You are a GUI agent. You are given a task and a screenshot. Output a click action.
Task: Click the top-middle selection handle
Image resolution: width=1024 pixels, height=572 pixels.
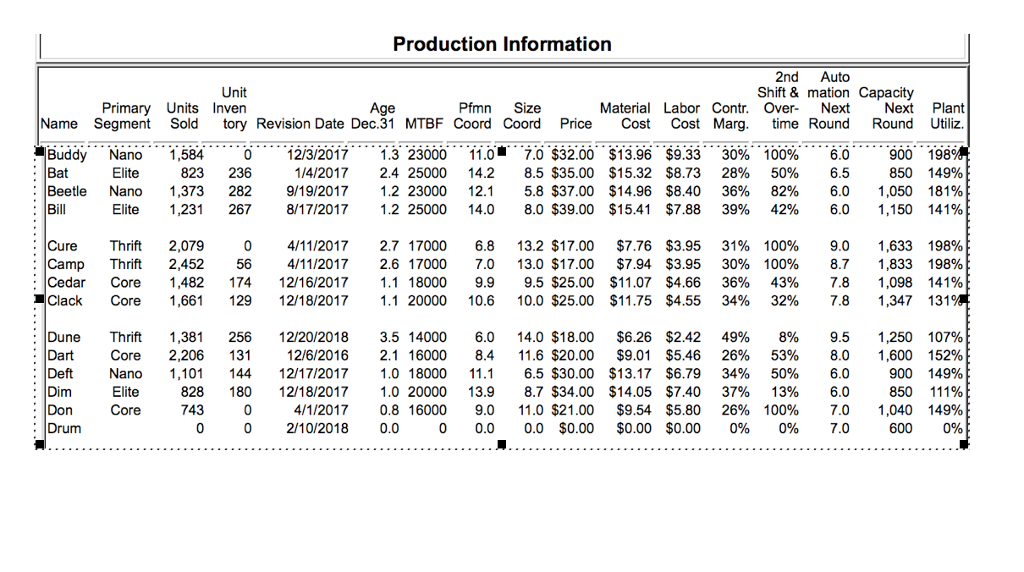501,152
